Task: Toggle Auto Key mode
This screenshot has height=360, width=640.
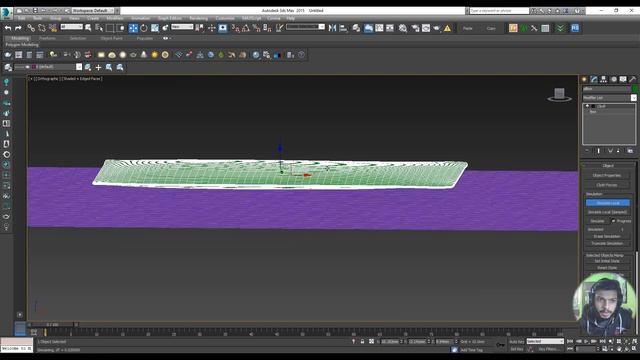Action: click(517, 342)
